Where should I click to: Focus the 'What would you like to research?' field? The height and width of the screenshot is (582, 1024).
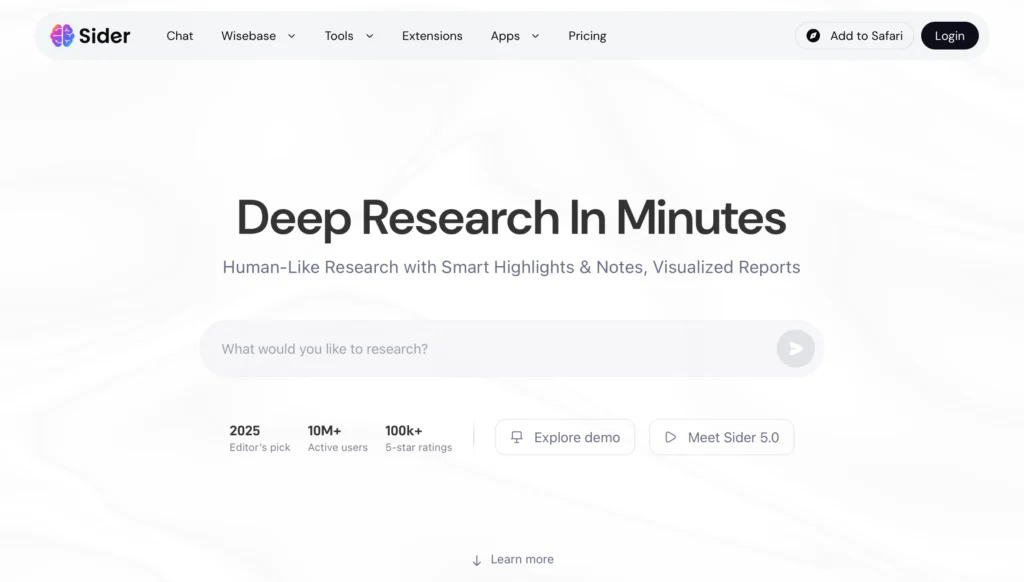tap(512, 349)
